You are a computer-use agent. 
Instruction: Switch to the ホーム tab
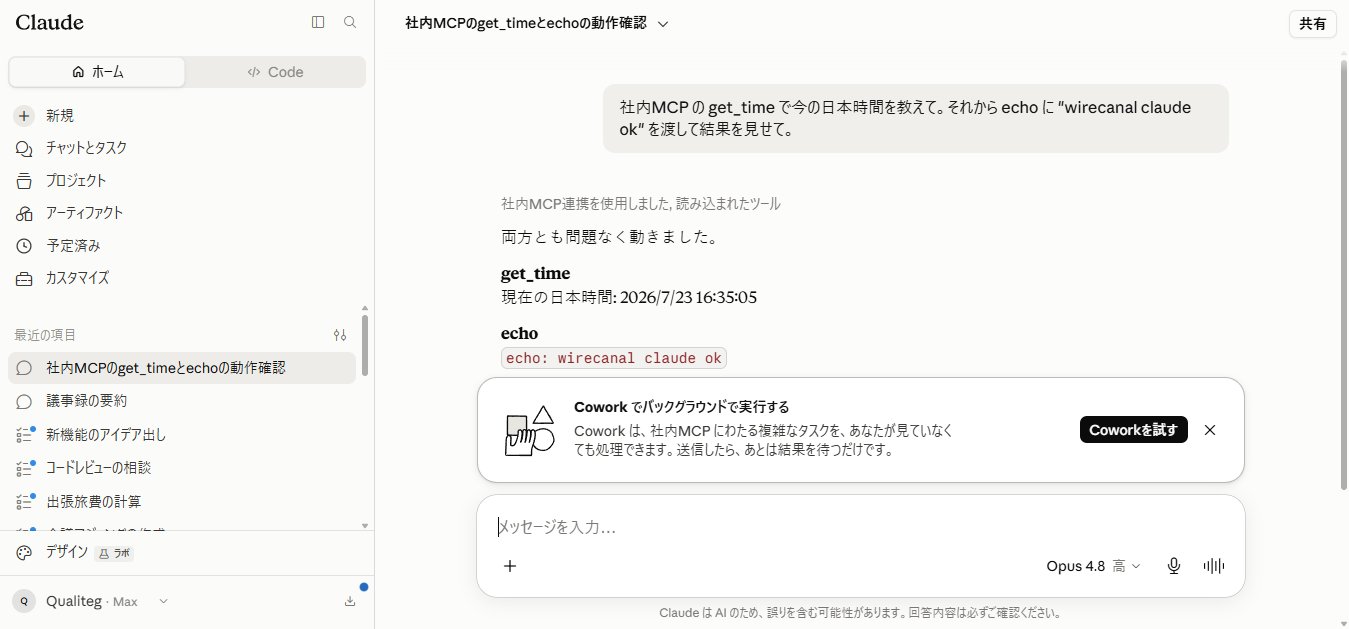coord(97,72)
